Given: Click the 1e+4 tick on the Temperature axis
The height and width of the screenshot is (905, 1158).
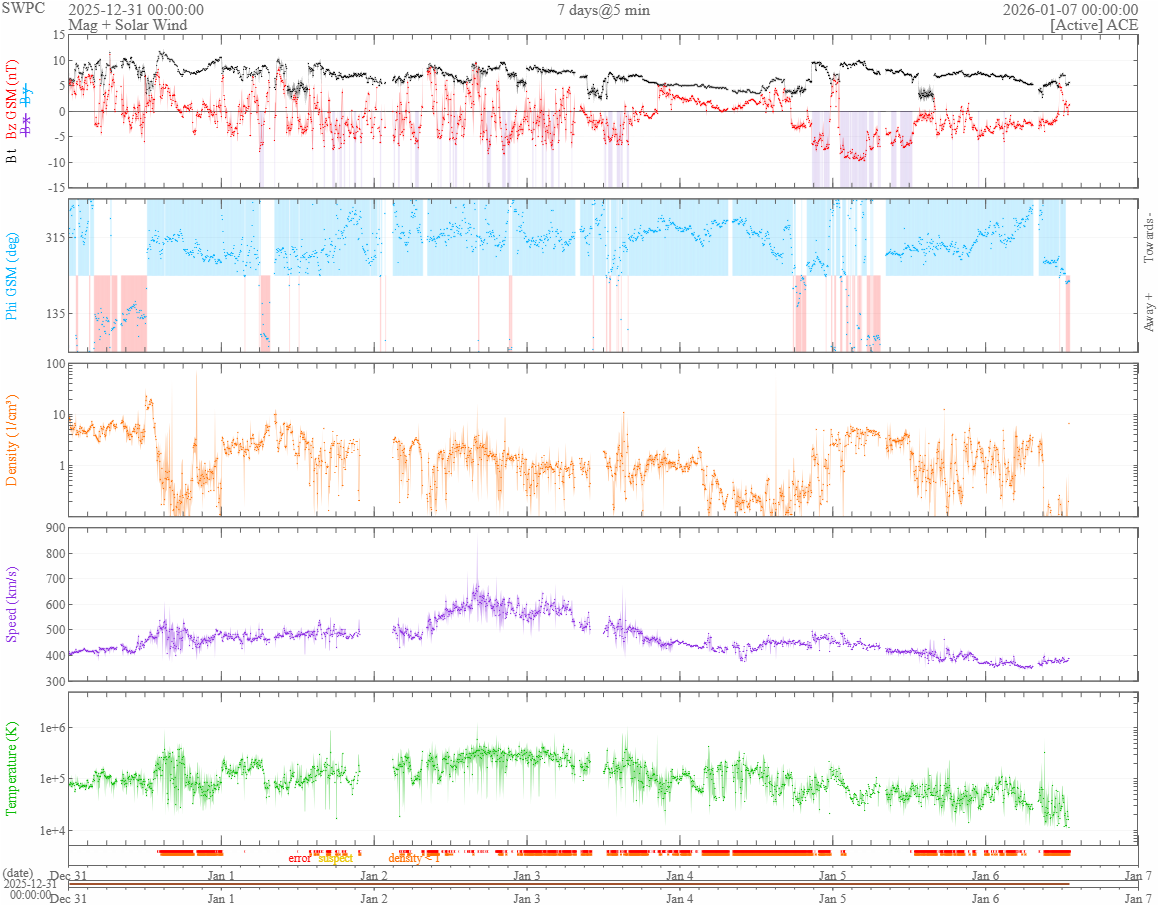Looking at the screenshot, I should pos(52,831).
